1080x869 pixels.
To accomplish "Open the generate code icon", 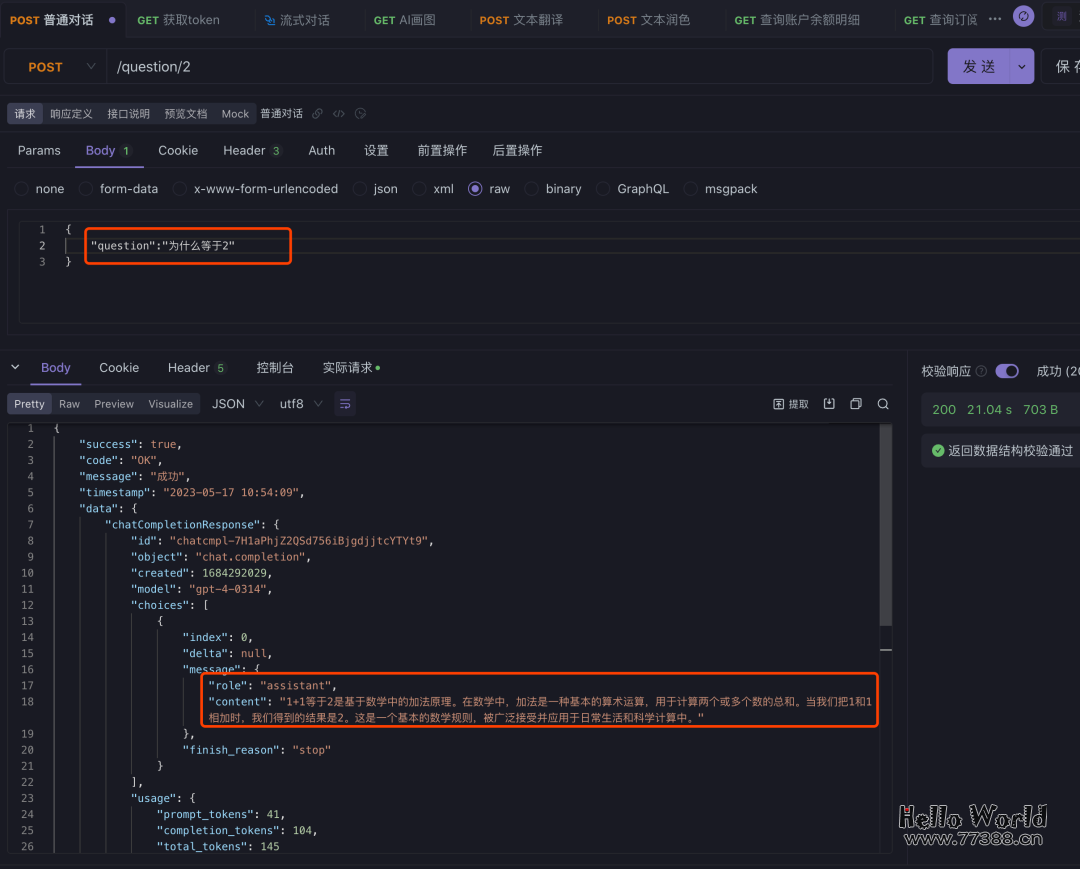I will pos(339,114).
